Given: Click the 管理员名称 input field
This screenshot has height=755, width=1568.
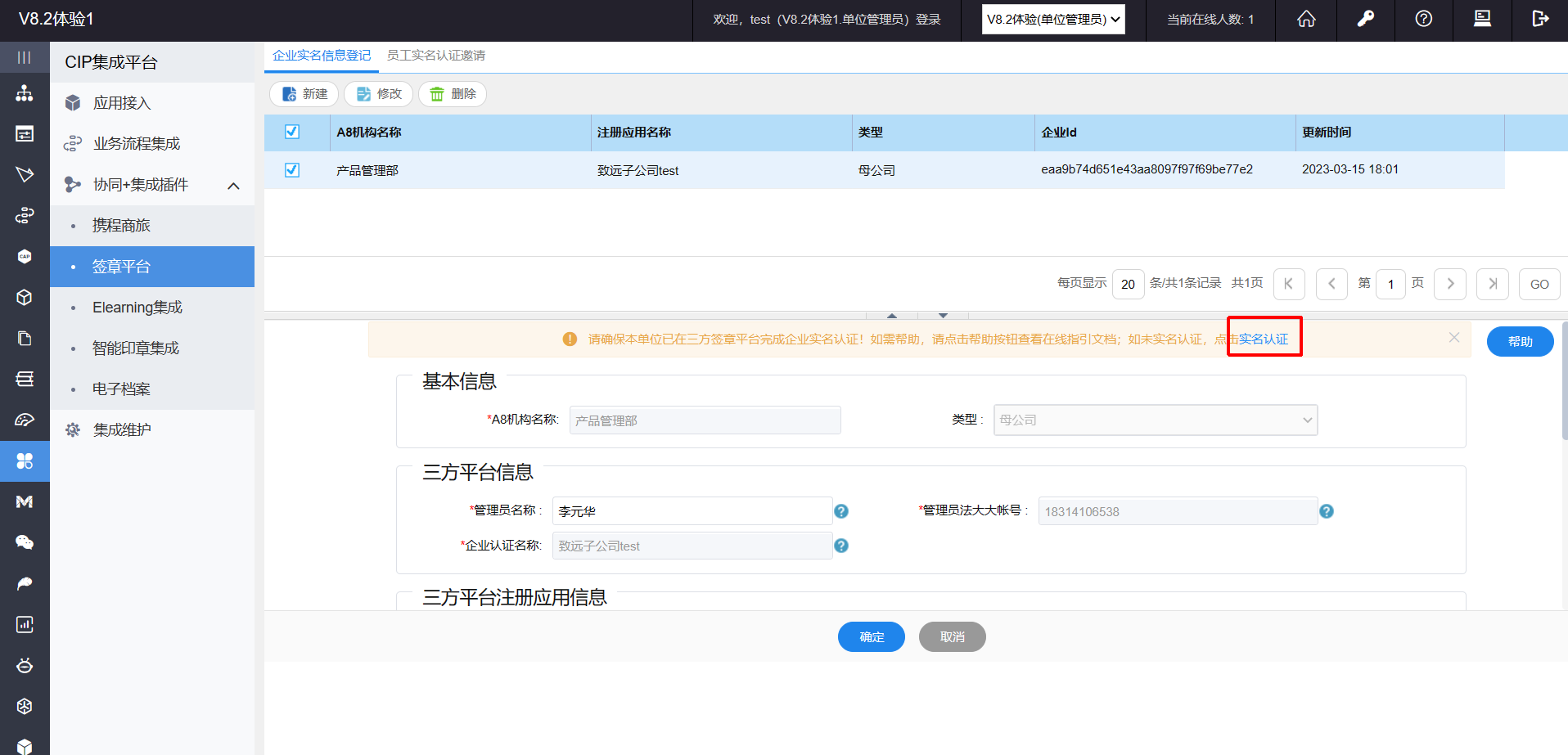Looking at the screenshot, I should click(692, 511).
